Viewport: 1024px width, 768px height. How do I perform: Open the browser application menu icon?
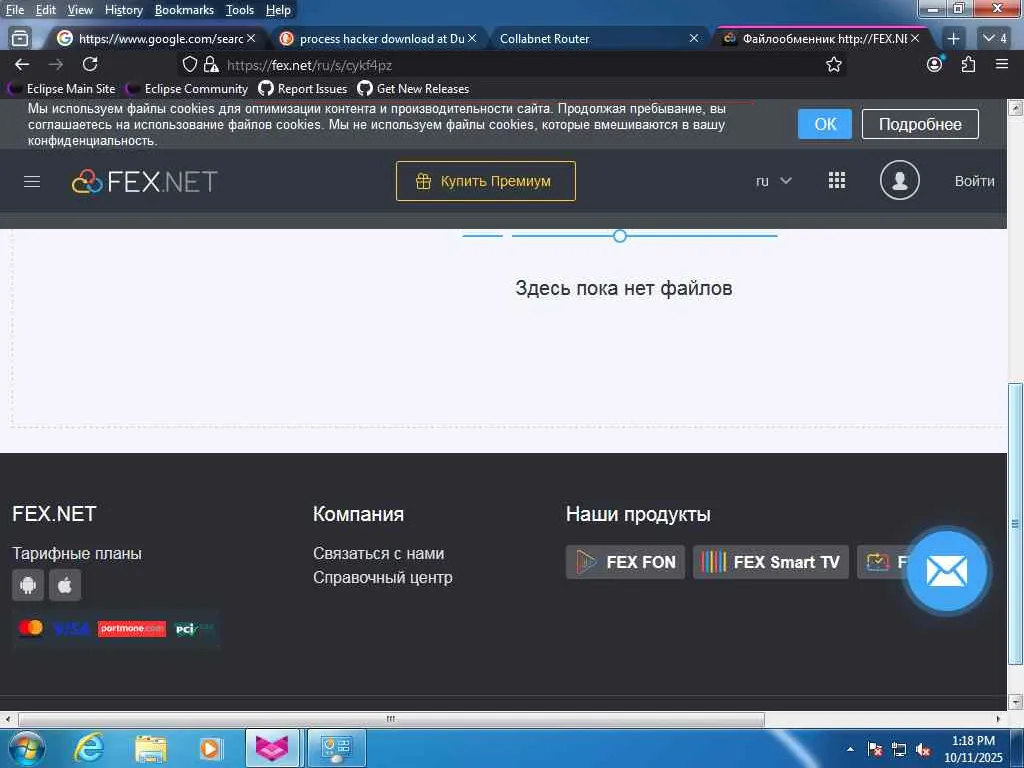coord(1001,64)
